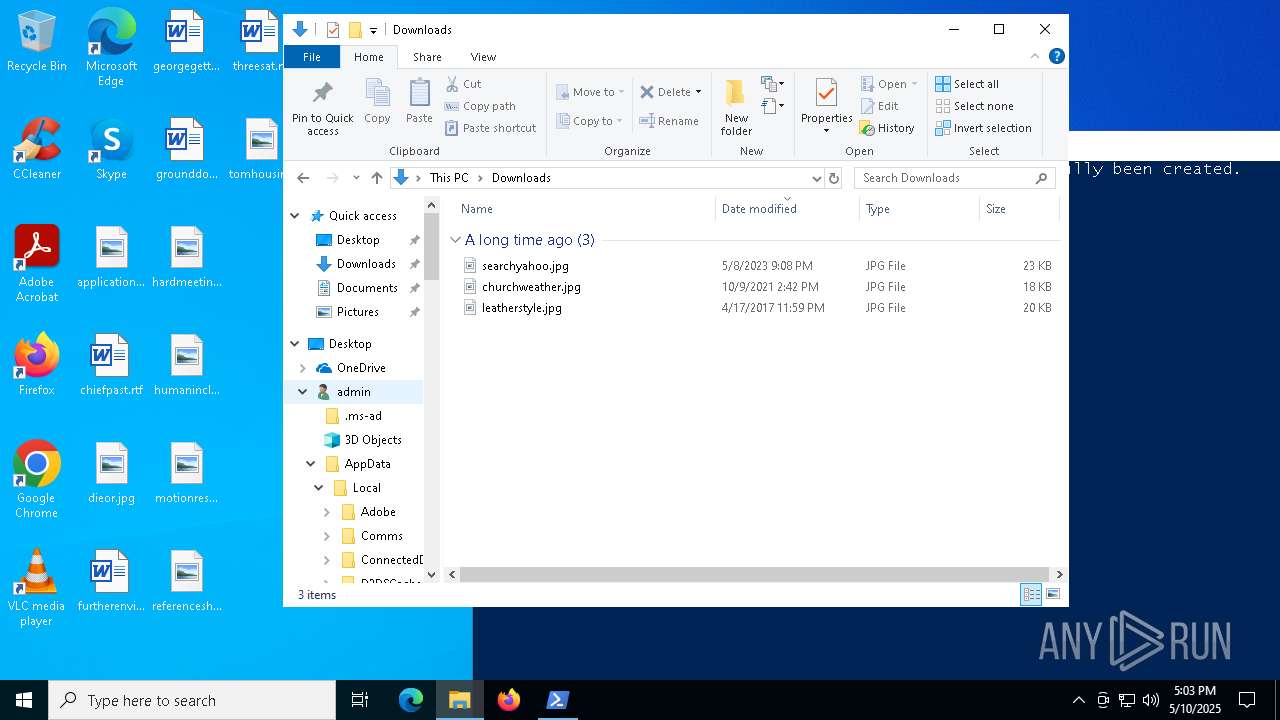Select Skype desktop shortcut

(111, 149)
